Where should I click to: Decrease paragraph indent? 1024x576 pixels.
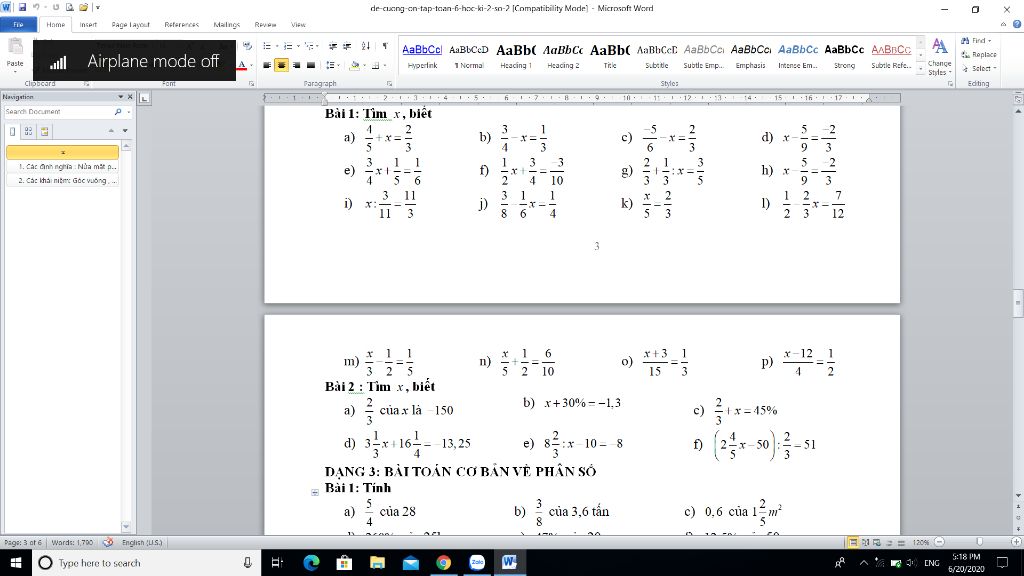tap(333, 46)
